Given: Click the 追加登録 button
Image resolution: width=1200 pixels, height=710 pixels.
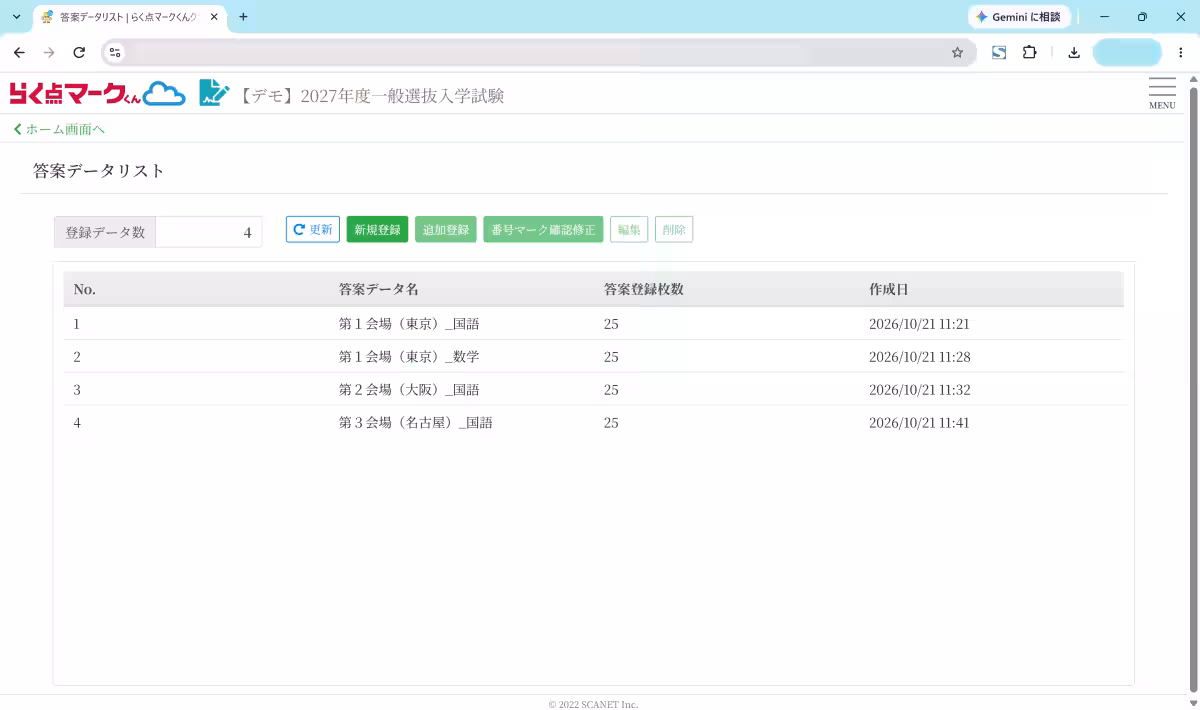Looking at the screenshot, I should (x=446, y=230).
